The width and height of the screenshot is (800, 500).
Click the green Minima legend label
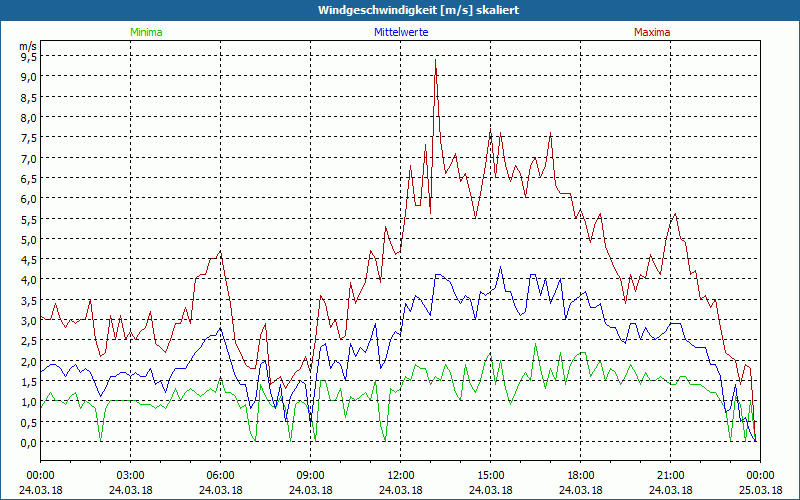tap(145, 32)
